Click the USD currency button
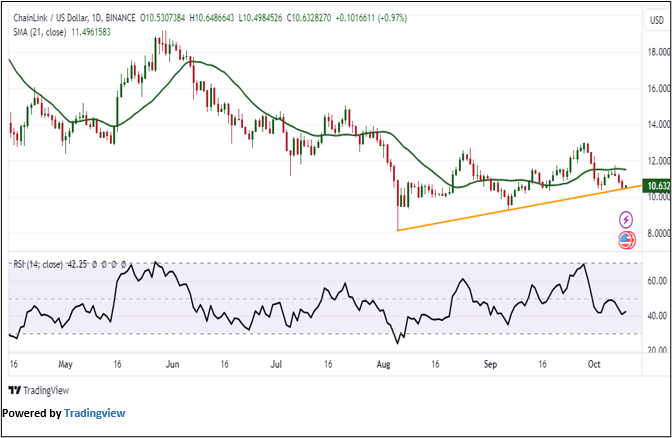 point(657,20)
